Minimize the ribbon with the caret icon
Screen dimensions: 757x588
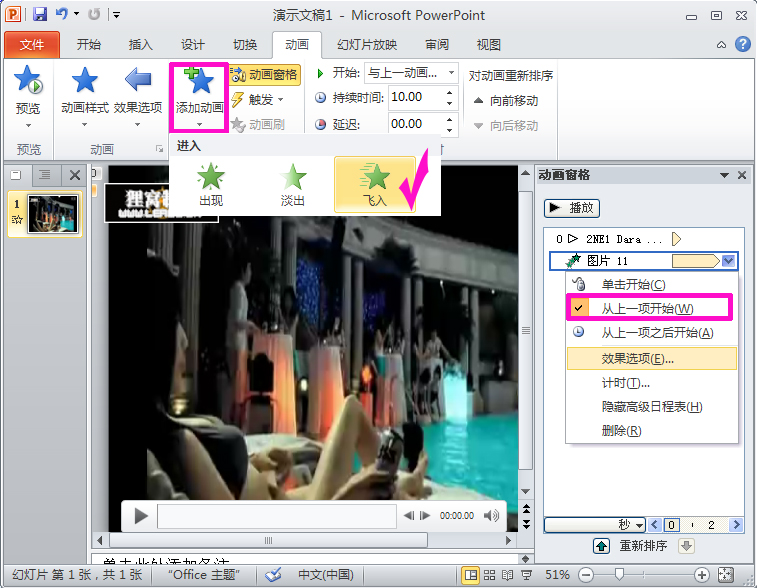click(721, 45)
